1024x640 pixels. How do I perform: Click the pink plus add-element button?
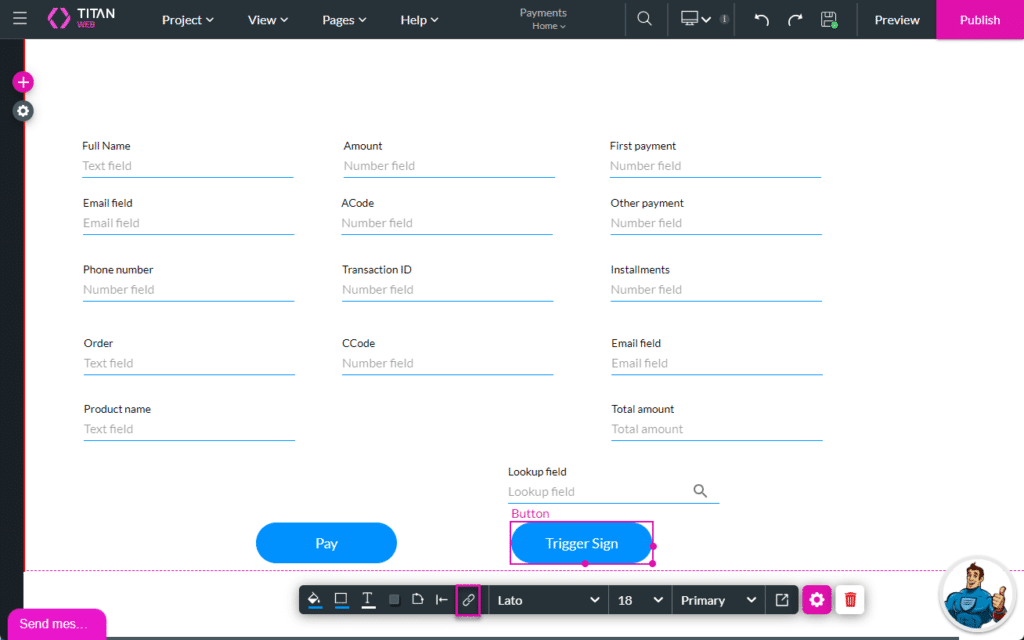coord(23,82)
